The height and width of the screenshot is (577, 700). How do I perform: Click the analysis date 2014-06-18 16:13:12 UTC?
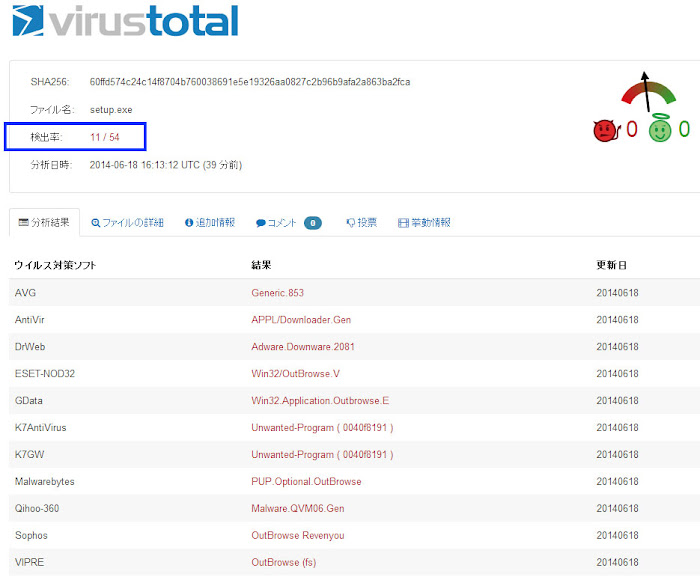pos(144,165)
